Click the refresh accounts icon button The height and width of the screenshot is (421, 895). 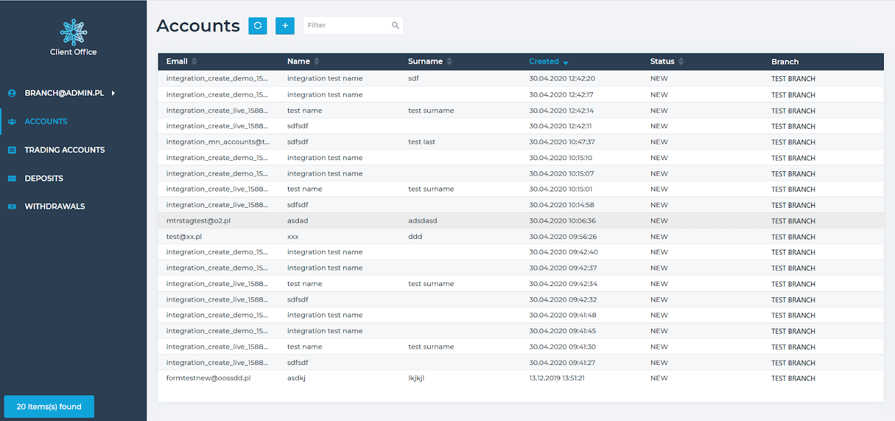pyautogui.click(x=258, y=26)
